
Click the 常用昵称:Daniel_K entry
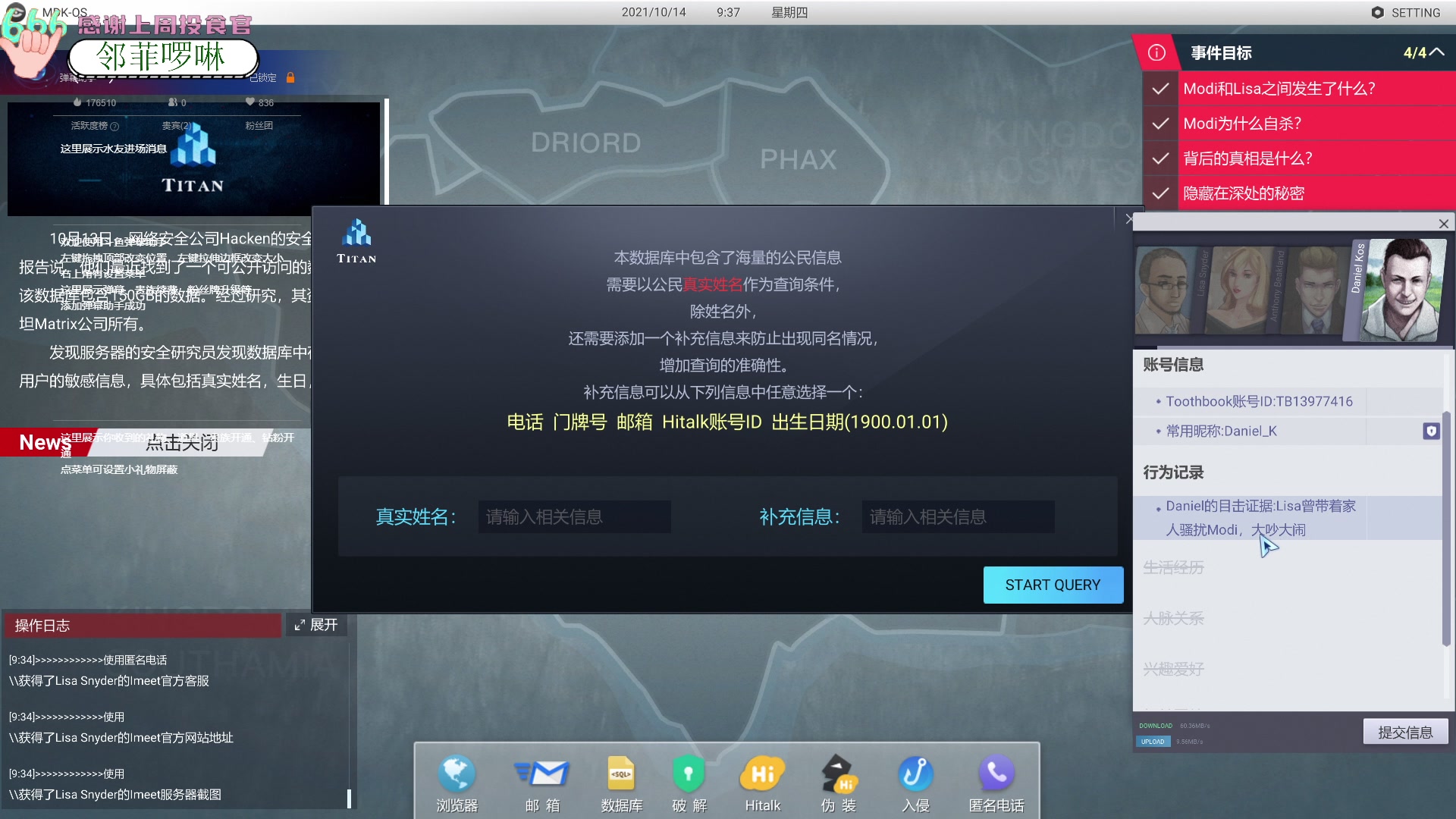click(1221, 431)
